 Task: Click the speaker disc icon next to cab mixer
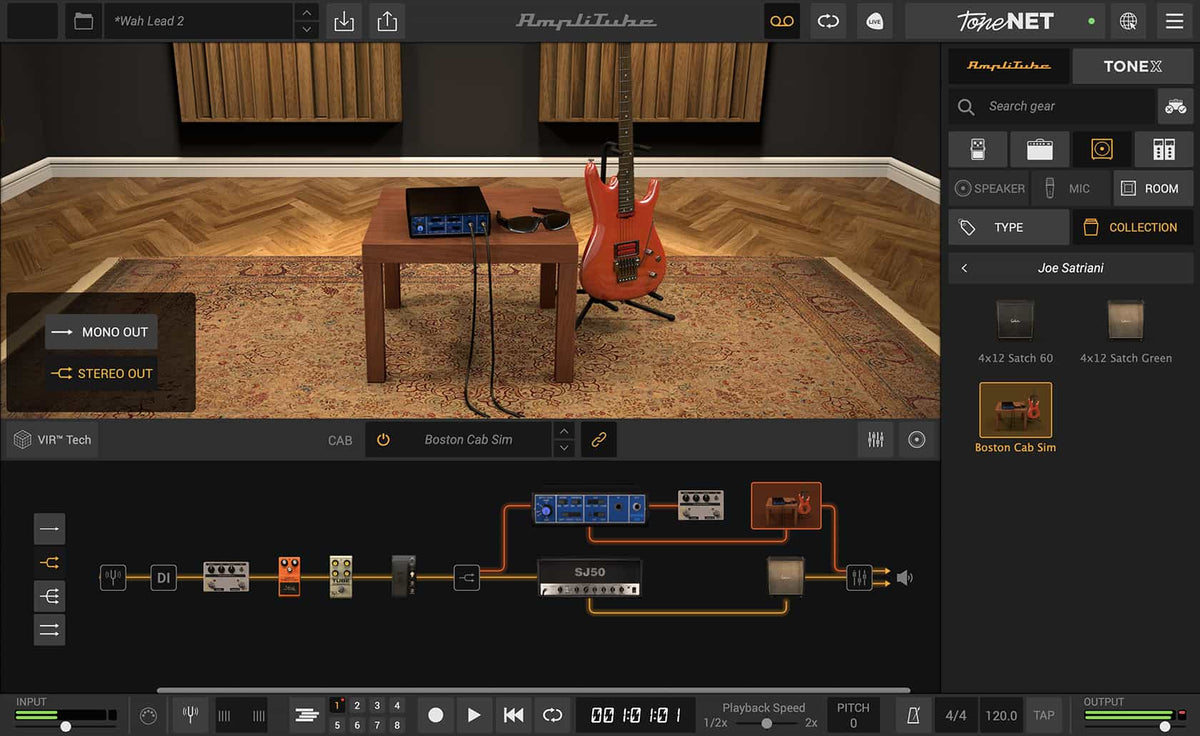(x=917, y=439)
